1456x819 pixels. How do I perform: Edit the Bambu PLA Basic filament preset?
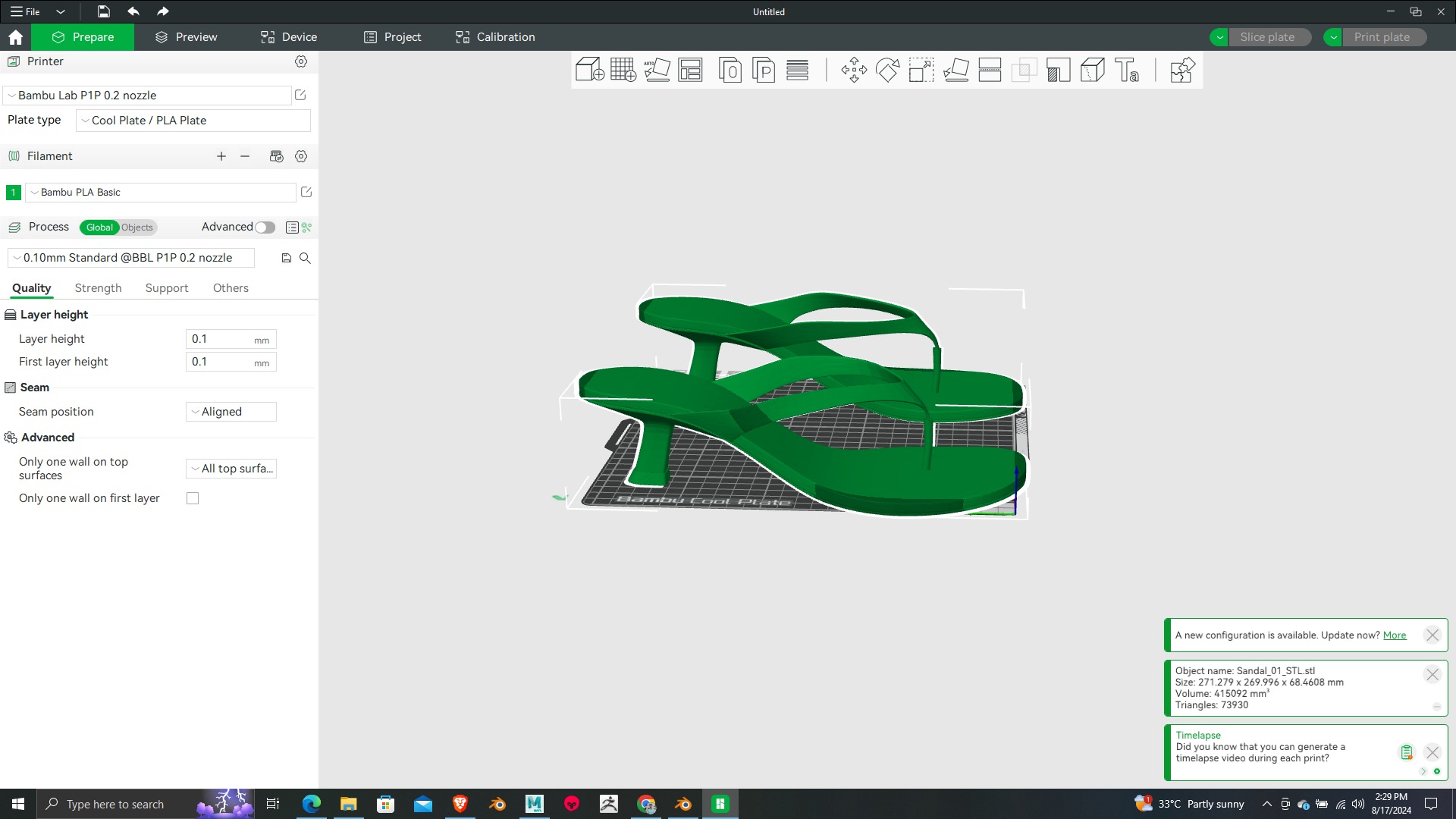tap(306, 192)
